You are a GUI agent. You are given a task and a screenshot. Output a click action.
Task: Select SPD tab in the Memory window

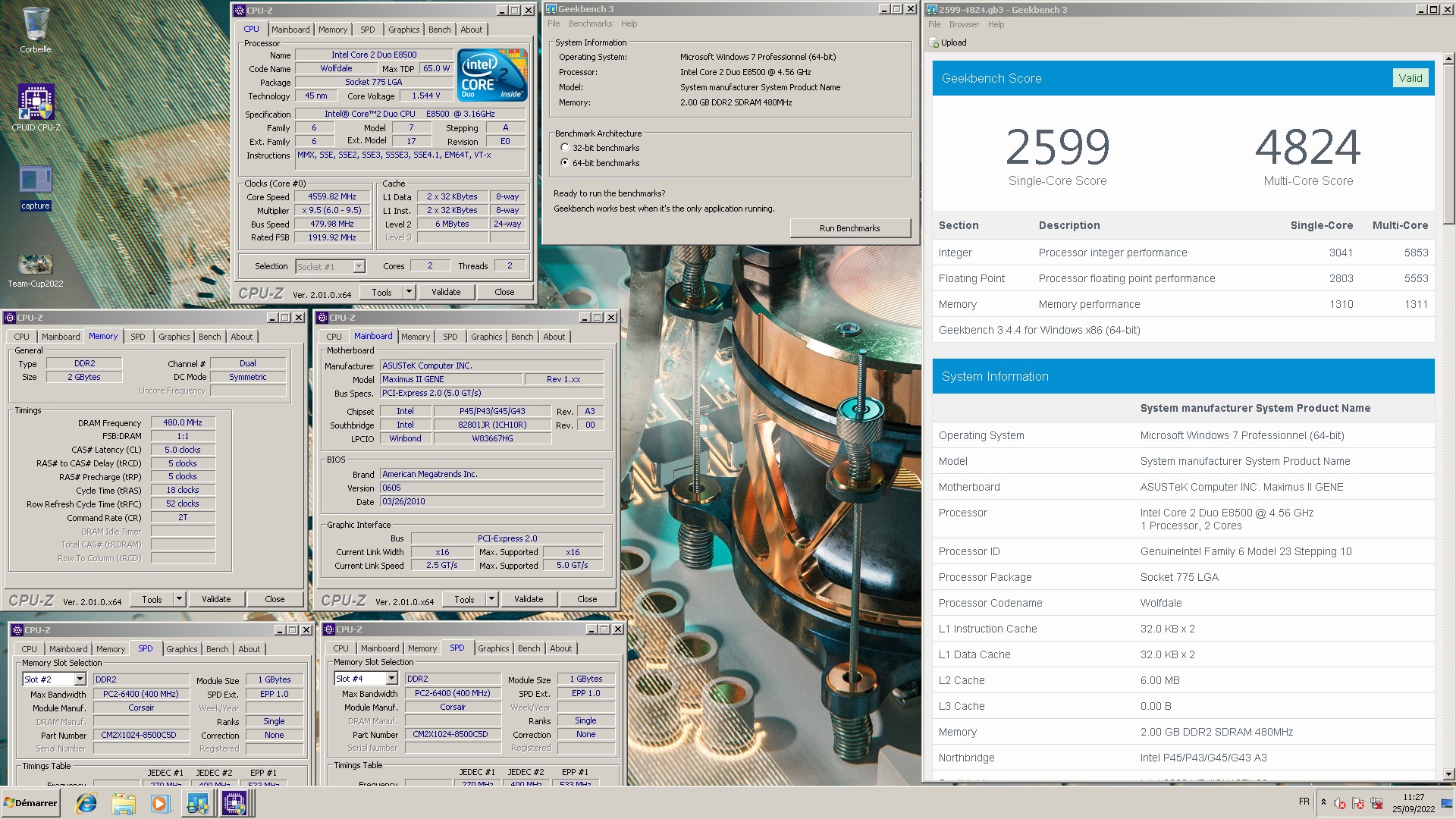137,337
